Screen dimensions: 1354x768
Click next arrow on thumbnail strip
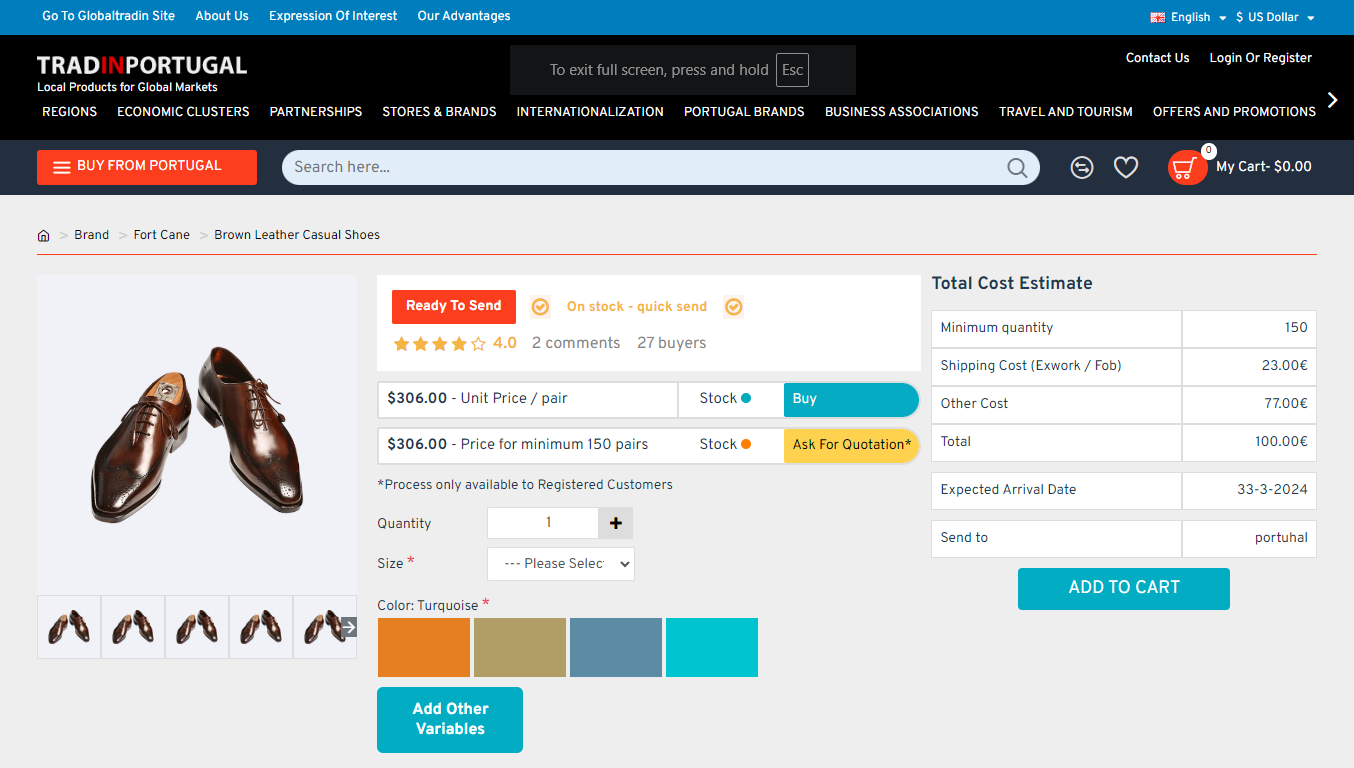click(x=348, y=627)
